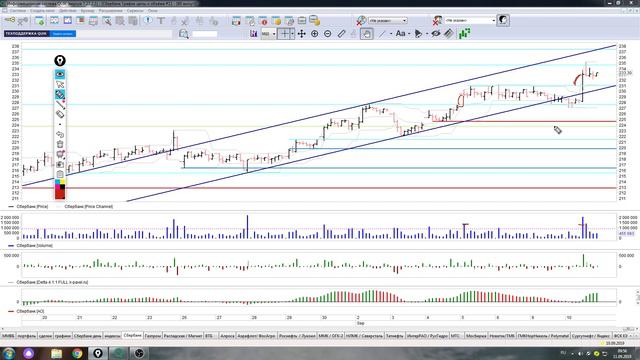Switch to the Сбербанк день tab
Image resolution: width=640 pixels, height=360 pixels.
tap(87, 336)
